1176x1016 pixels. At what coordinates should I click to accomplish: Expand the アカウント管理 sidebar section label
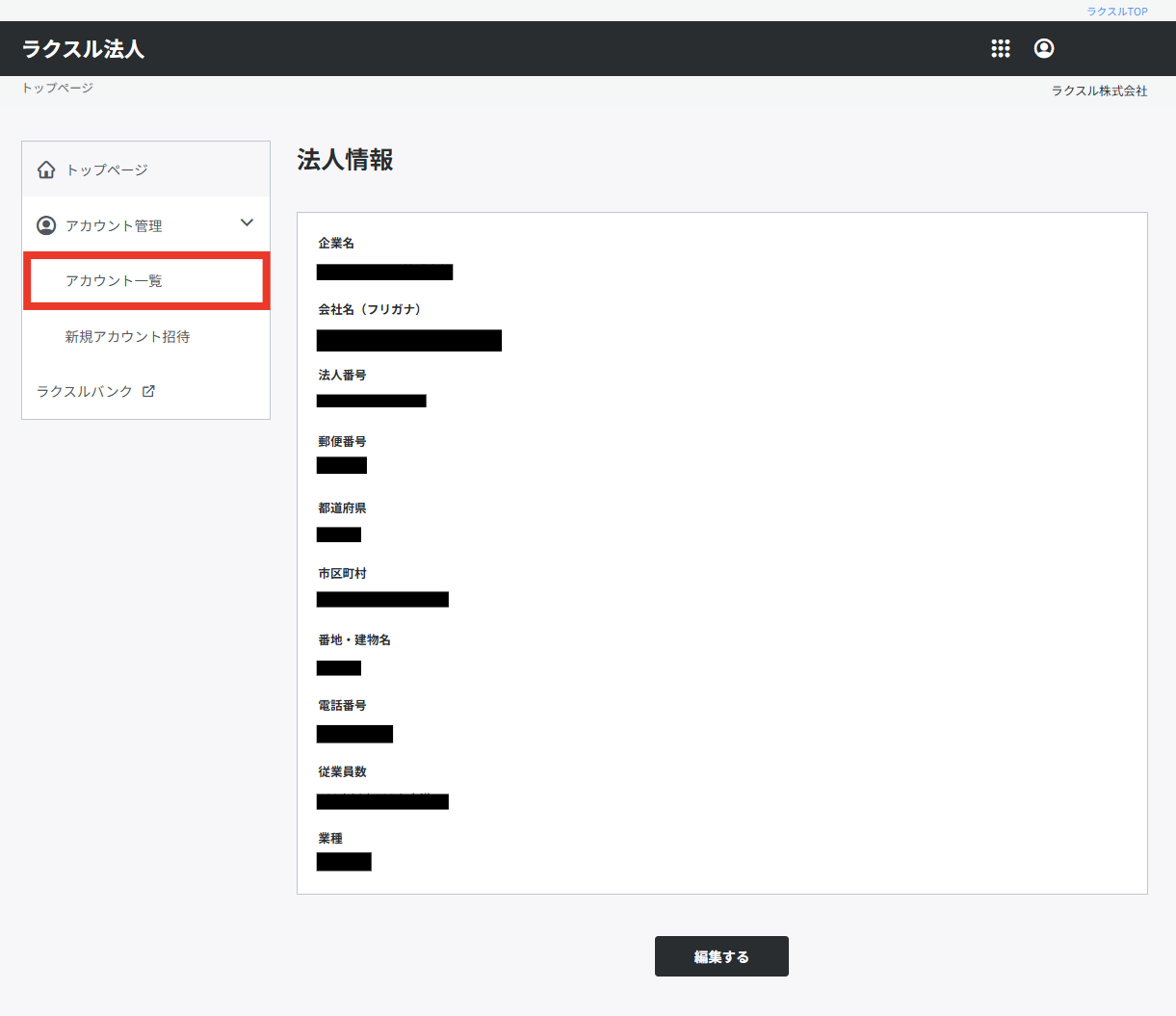click(x=114, y=225)
